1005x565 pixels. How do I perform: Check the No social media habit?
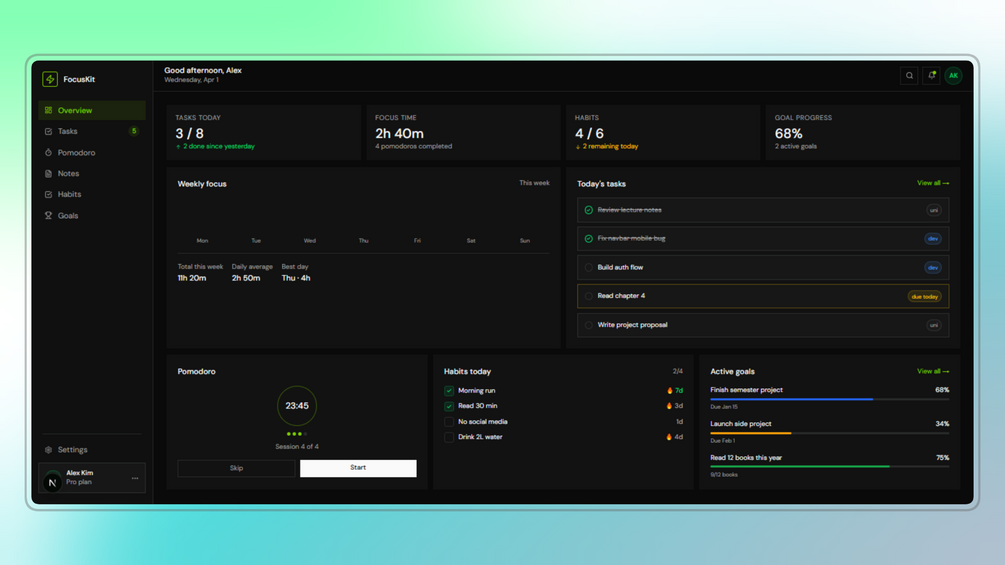point(449,422)
